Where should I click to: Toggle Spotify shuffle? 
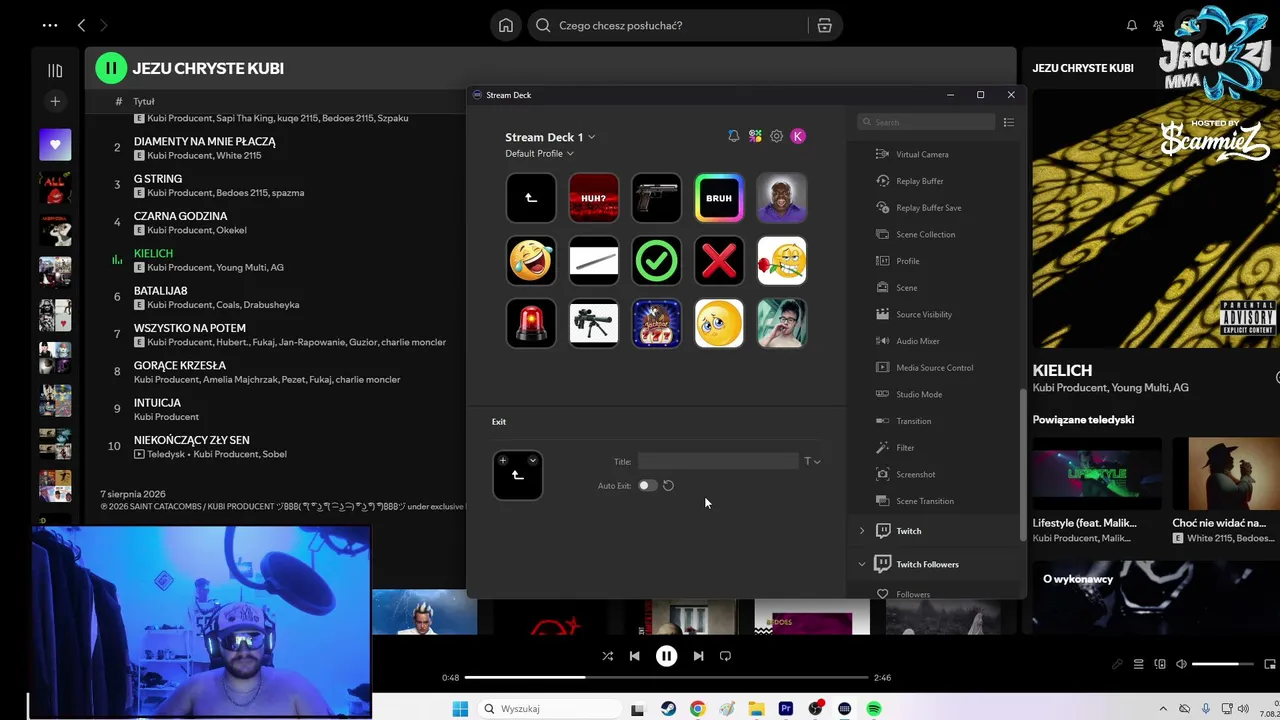pos(607,656)
